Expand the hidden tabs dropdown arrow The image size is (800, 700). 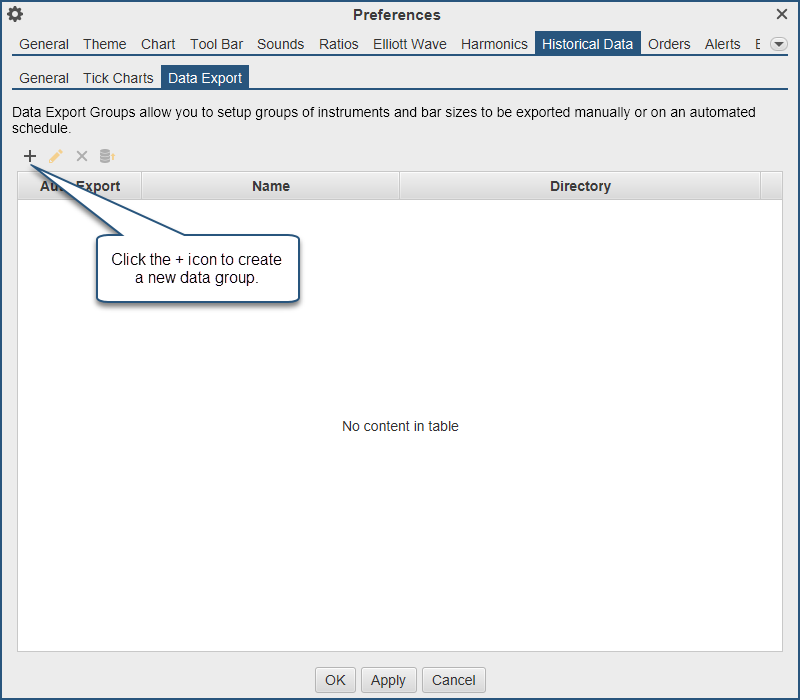pos(778,44)
